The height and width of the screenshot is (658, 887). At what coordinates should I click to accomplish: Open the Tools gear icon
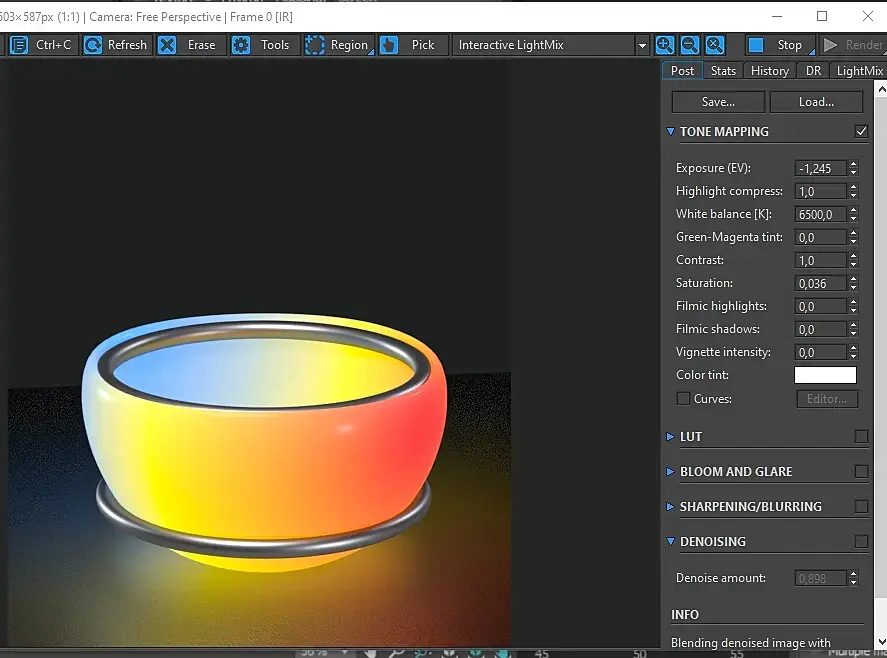[x=241, y=45]
